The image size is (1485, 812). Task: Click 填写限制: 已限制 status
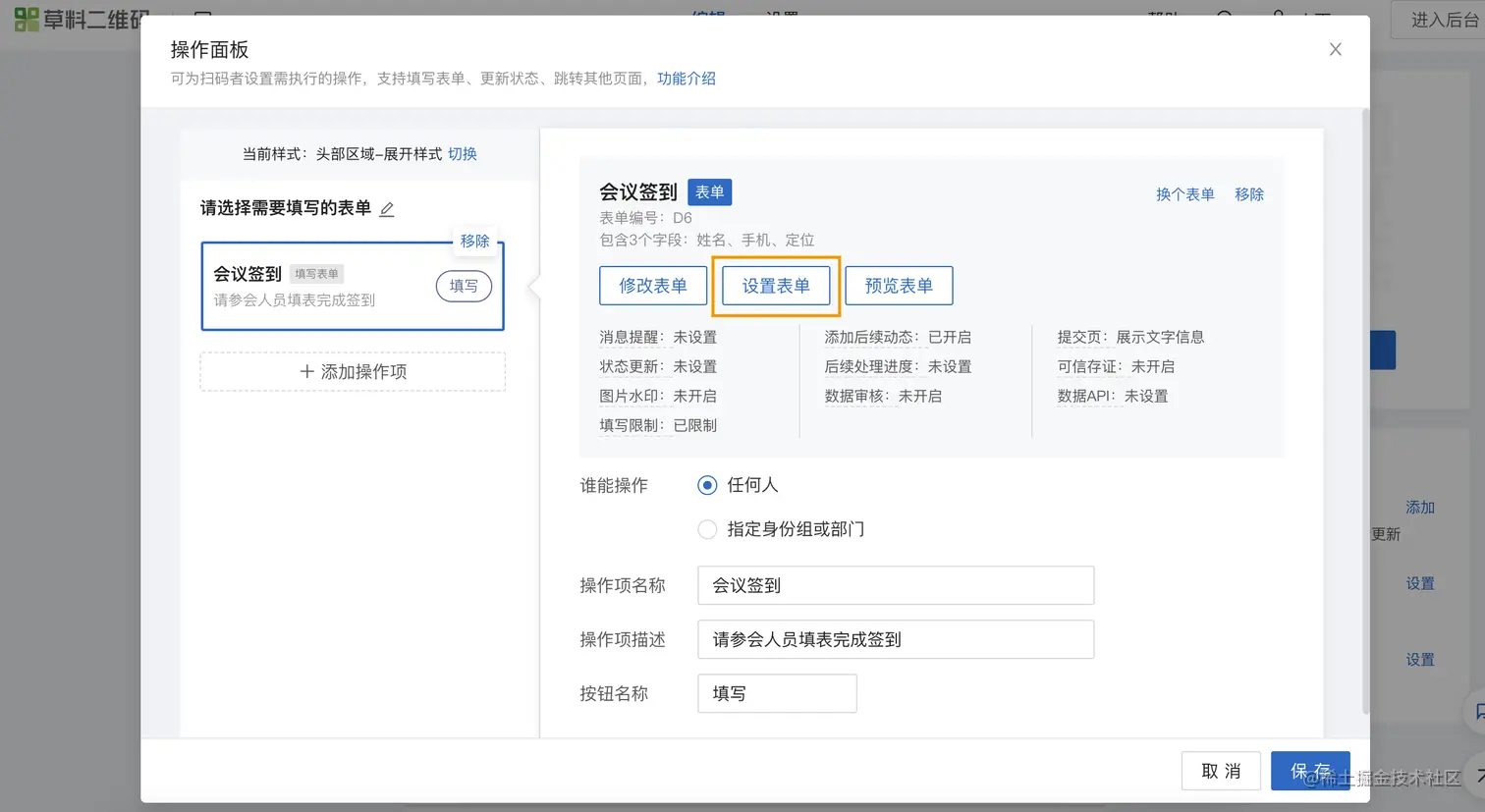(x=658, y=425)
